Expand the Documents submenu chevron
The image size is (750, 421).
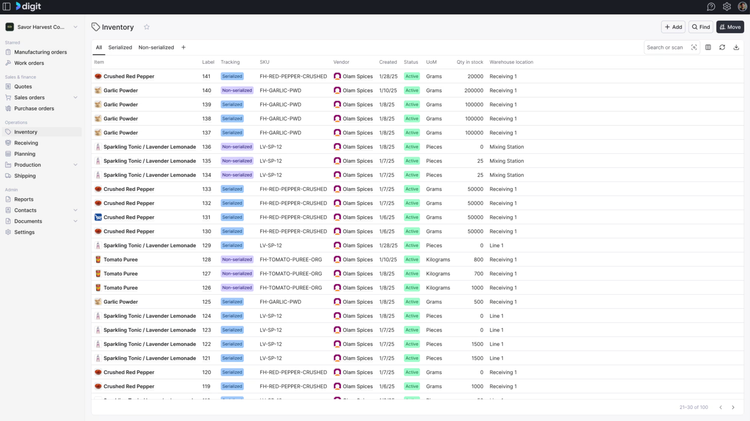75,222
